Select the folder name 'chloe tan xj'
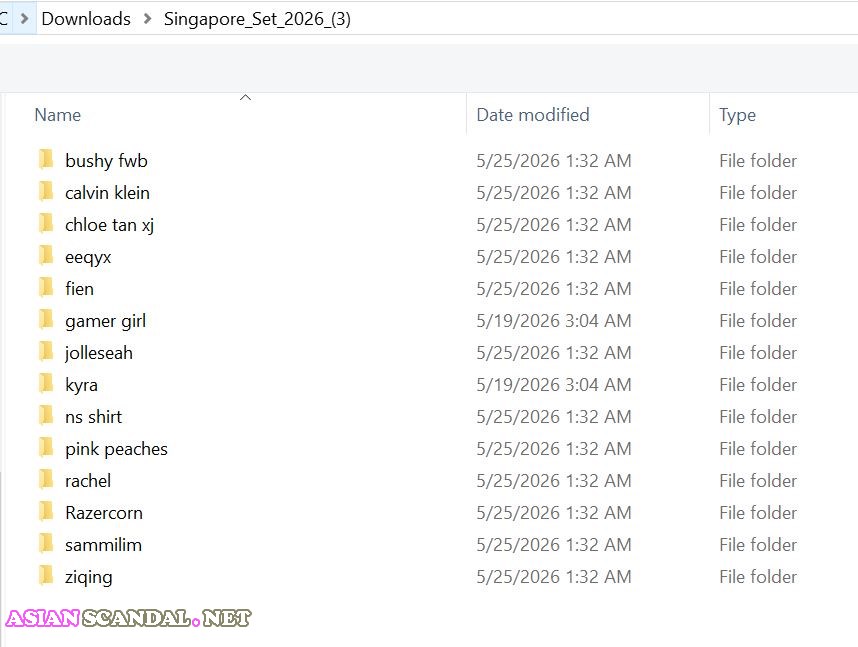Viewport: 858px width, 647px height. [109, 225]
